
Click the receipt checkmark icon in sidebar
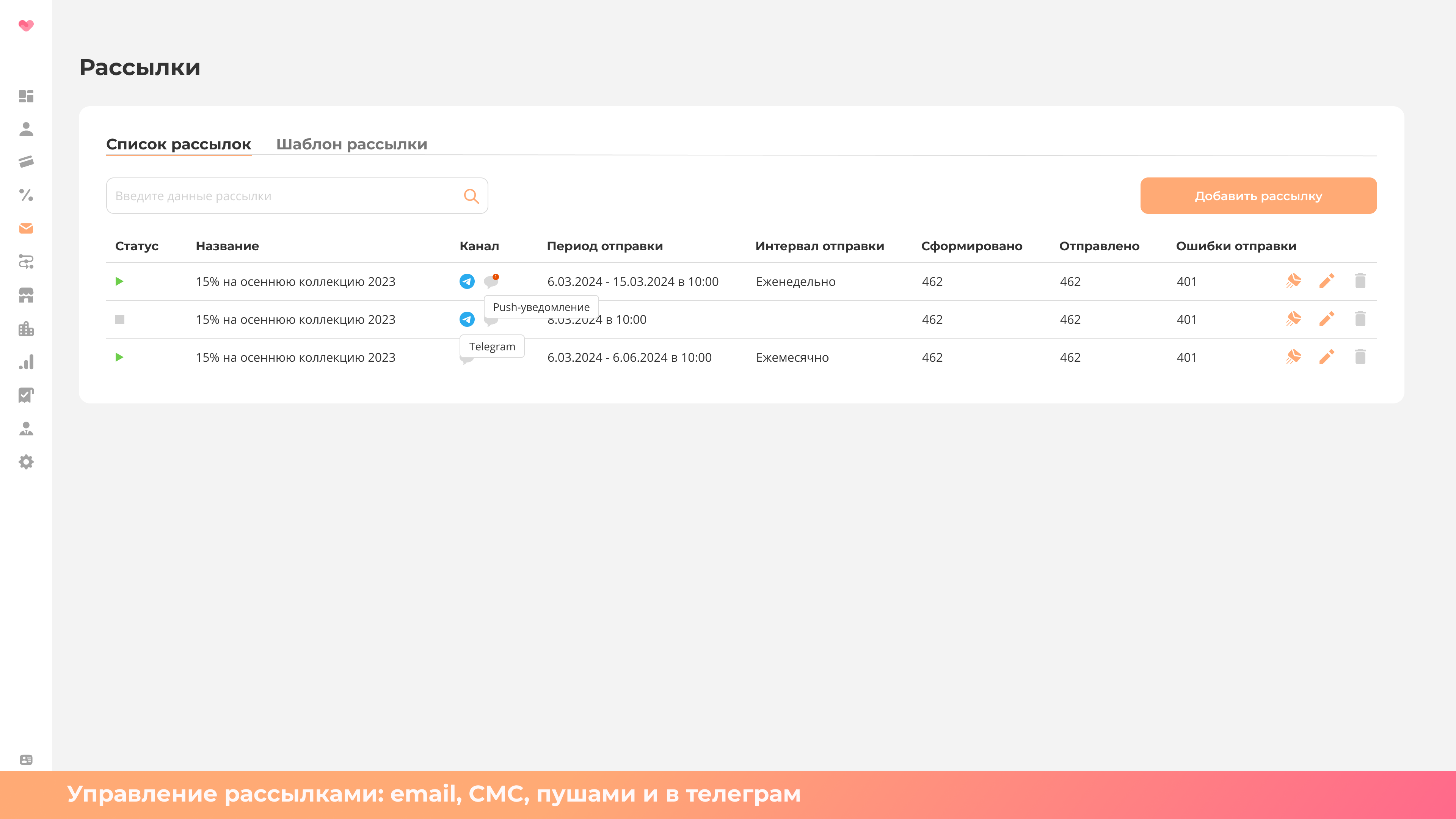pos(26,395)
